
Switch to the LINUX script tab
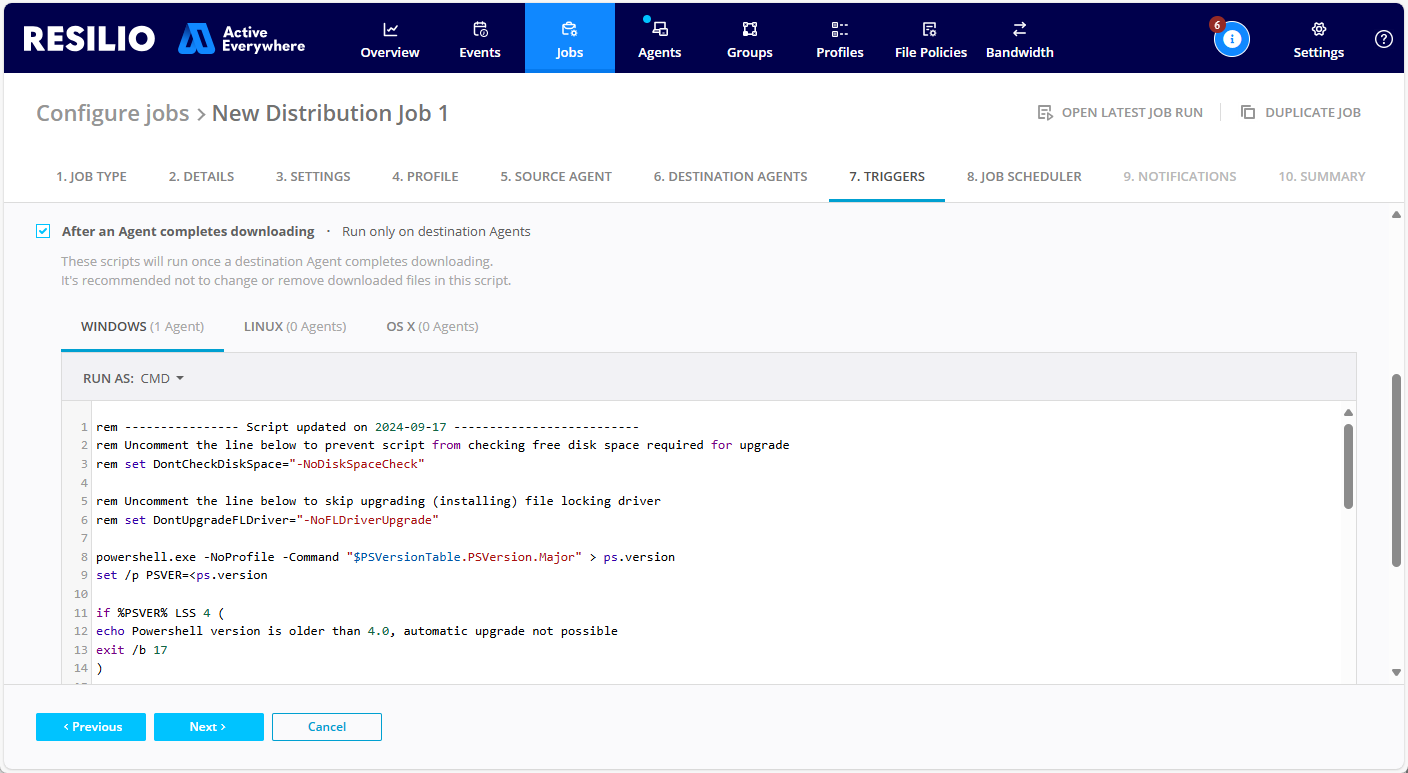tap(295, 327)
